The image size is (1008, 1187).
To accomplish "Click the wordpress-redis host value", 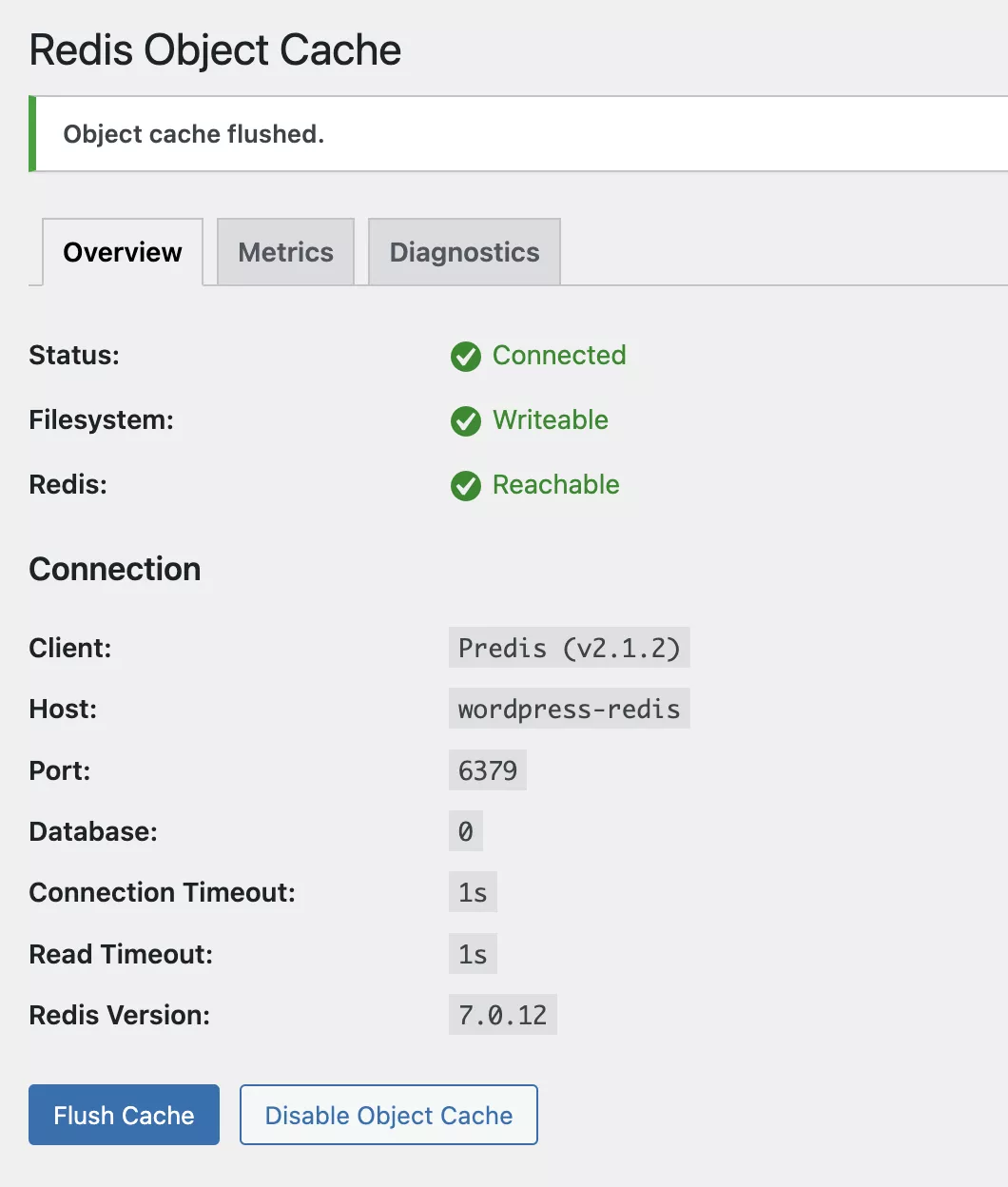I will 569,709.
